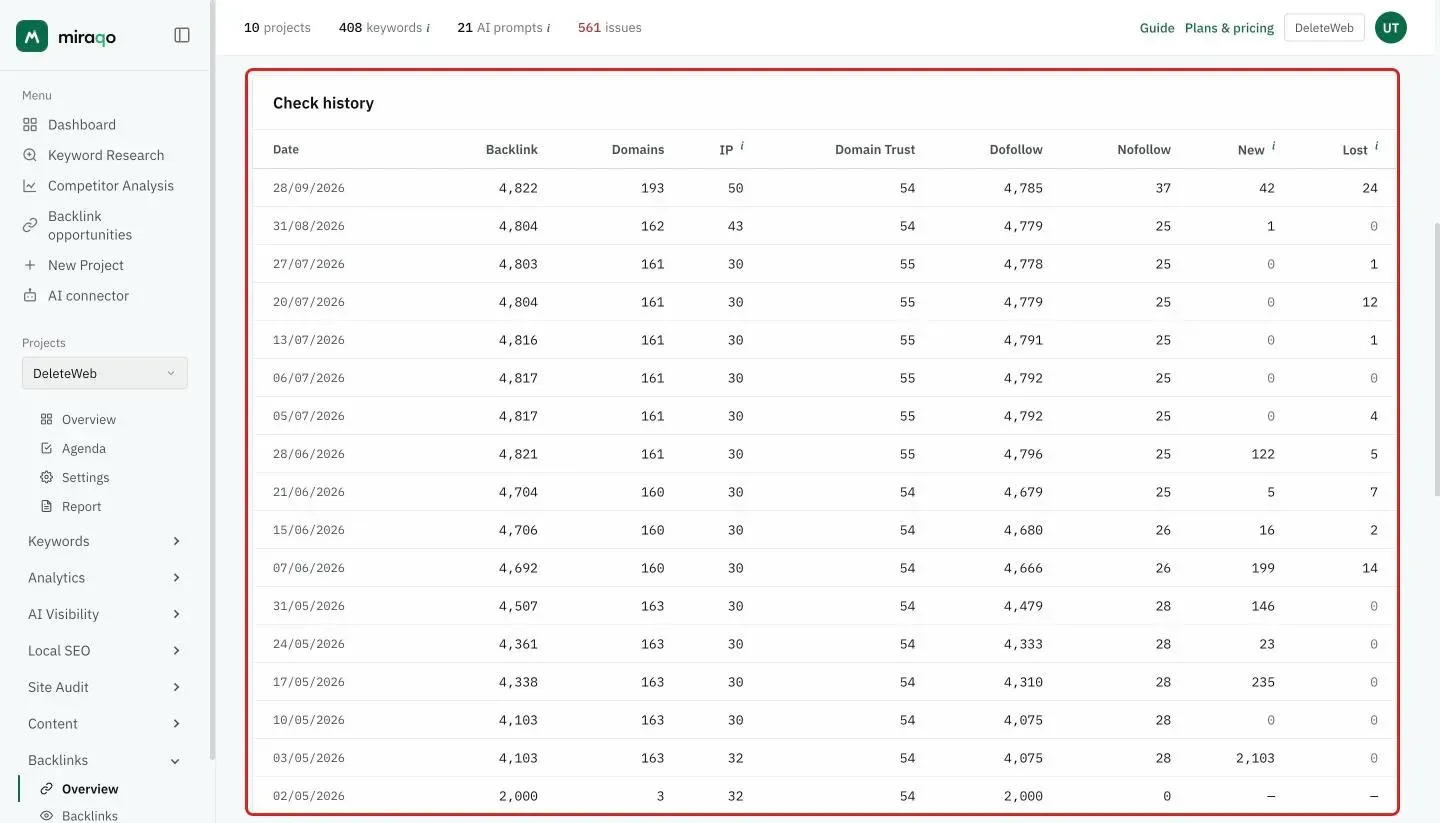Expand the Content section
1440x823 pixels.
pyautogui.click(x=105, y=724)
